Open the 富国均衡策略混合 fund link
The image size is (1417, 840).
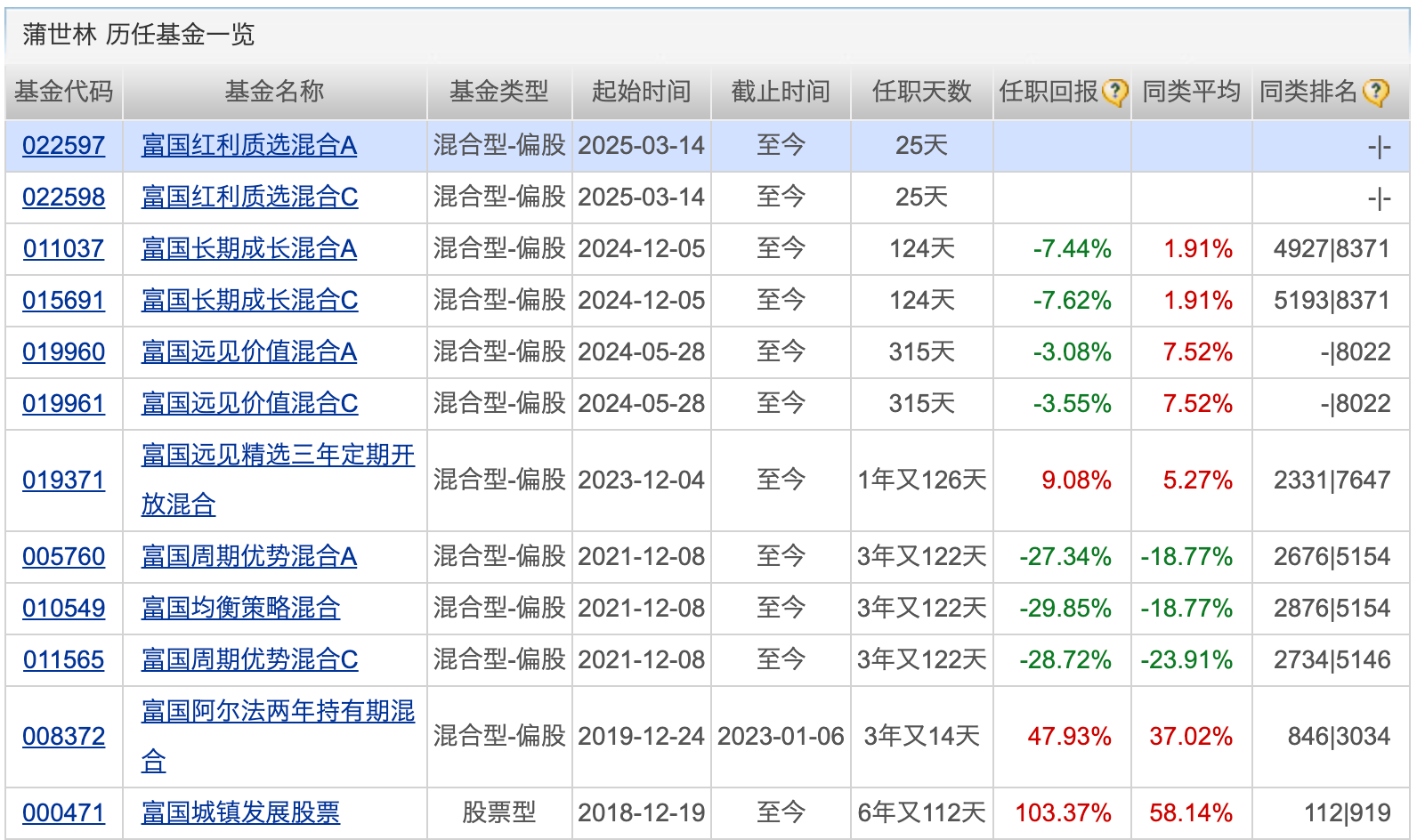coord(240,609)
